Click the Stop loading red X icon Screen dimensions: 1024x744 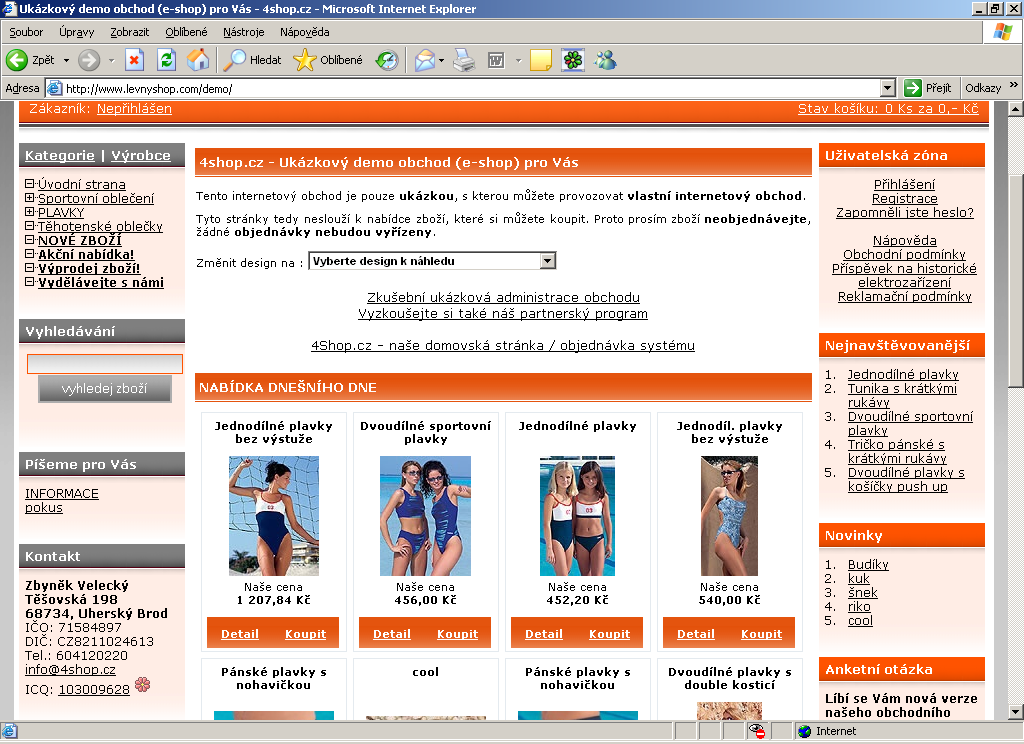click(134, 60)
